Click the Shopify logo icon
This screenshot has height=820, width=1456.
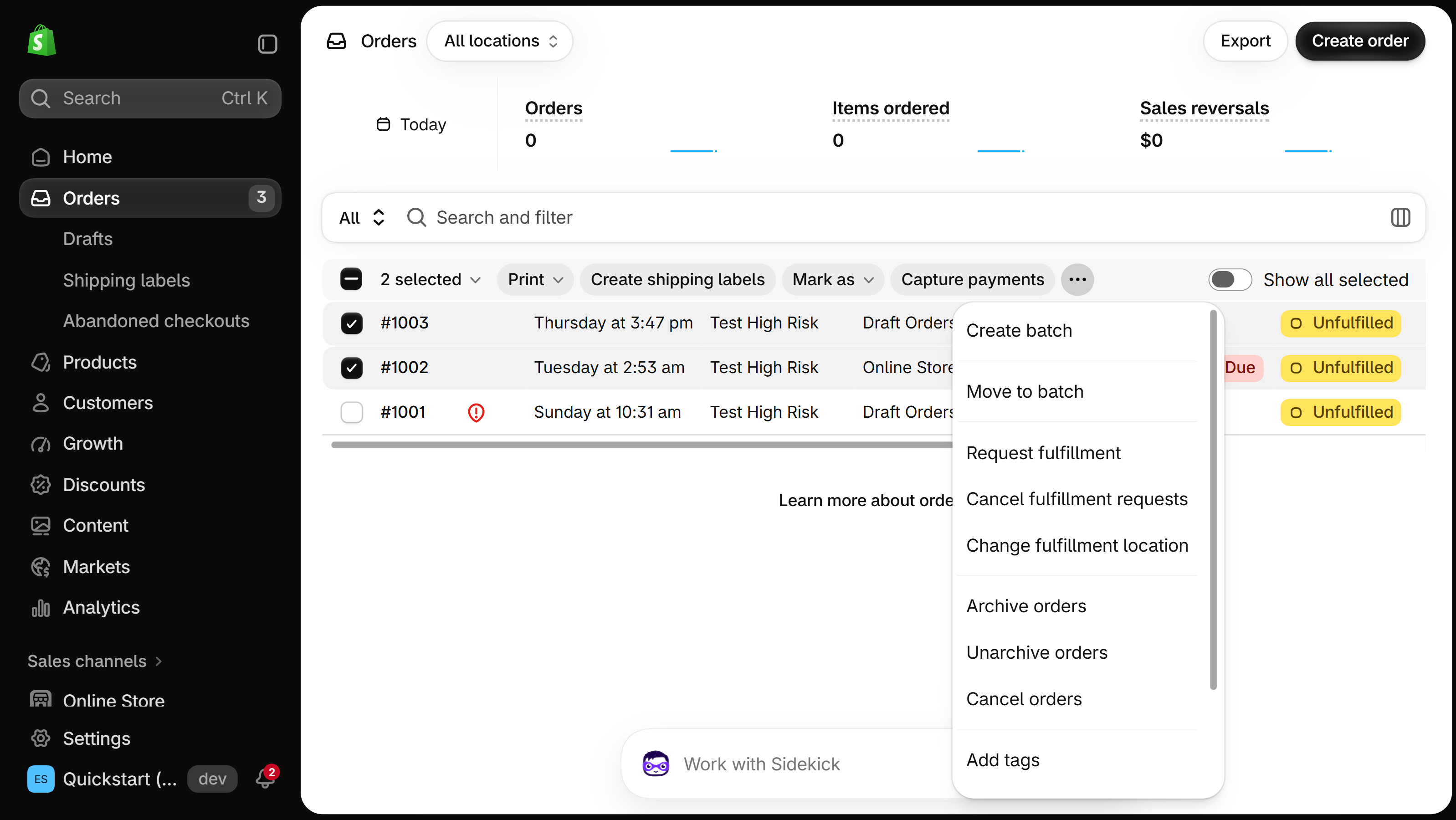tap(42, 41)
